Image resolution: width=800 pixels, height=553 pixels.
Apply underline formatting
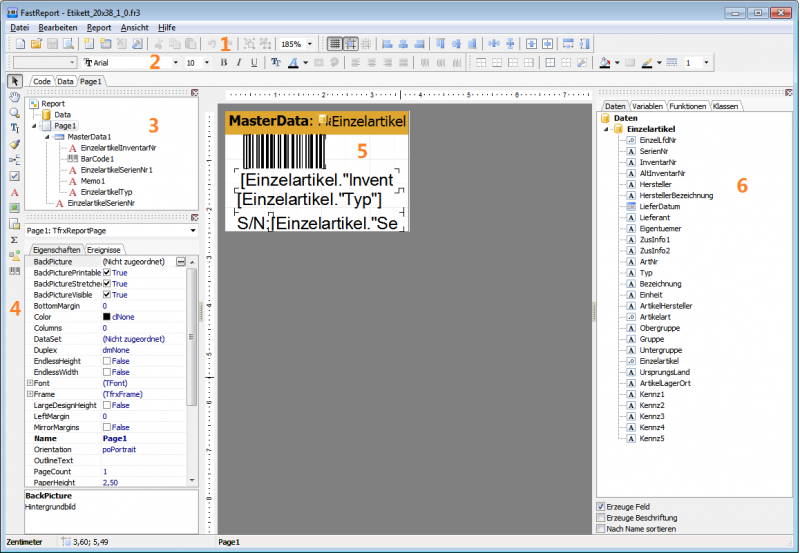254,62
